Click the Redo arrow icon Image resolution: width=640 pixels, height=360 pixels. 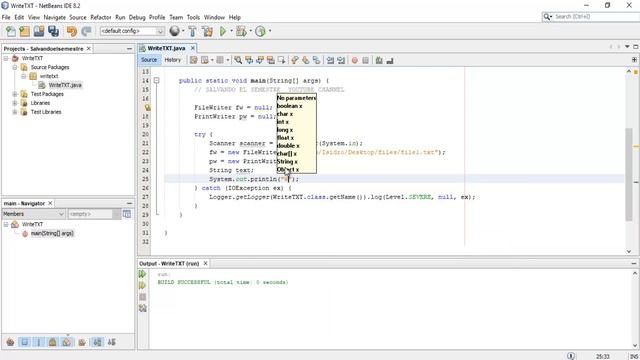click(x=86, y=31)
